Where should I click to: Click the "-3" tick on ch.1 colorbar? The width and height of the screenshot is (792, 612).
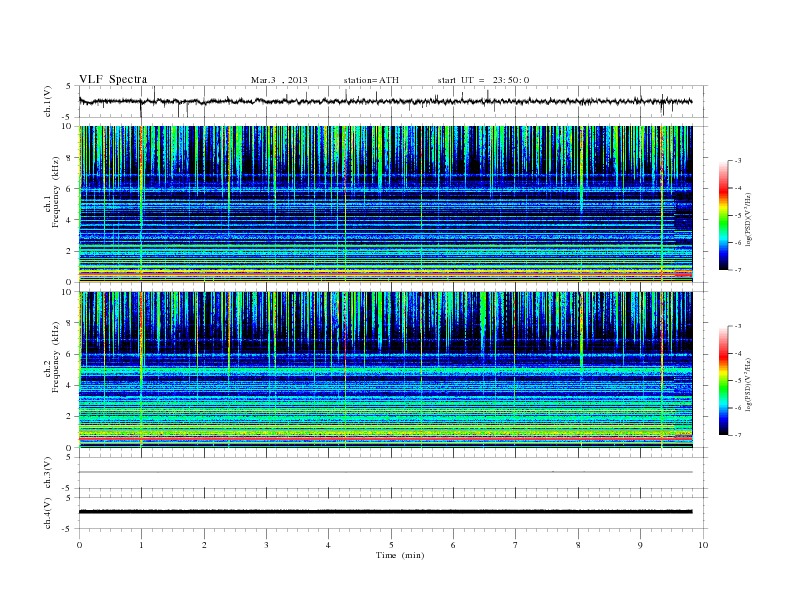tap(738, 161)
